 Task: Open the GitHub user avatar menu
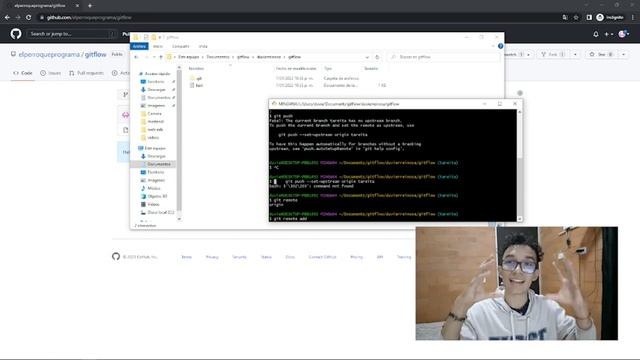(624, 34)
